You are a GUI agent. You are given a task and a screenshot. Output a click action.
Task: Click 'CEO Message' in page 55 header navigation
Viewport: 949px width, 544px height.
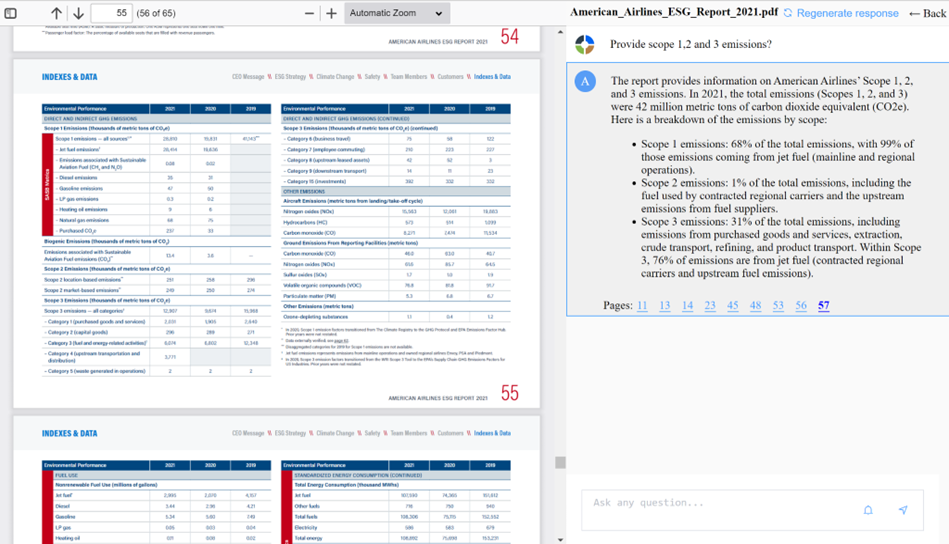pyautogui.click(x=248, y=77)
